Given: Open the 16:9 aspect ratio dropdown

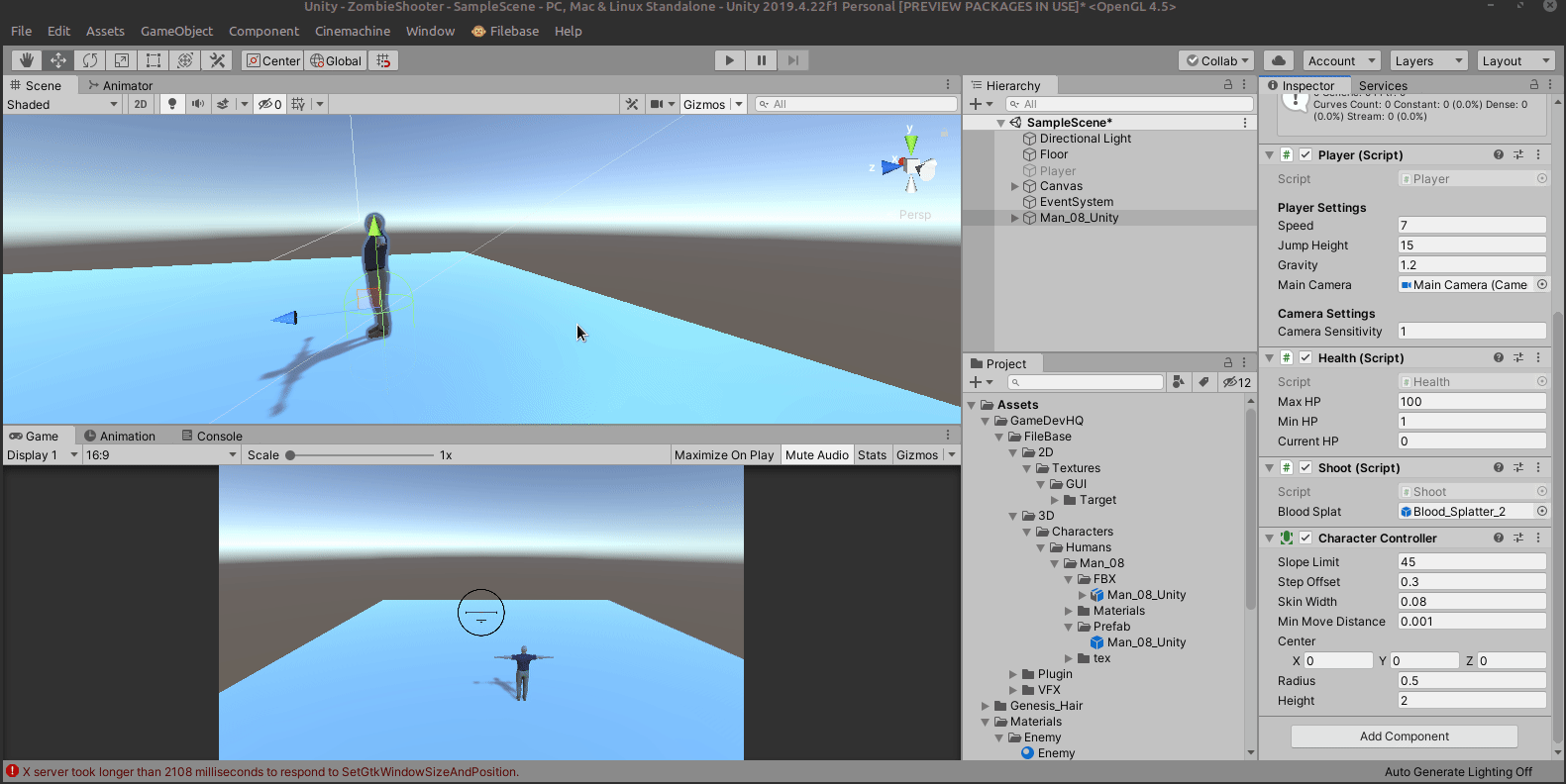Looking at the screenshot, I should pyautogui.click(x=161, y=455).
